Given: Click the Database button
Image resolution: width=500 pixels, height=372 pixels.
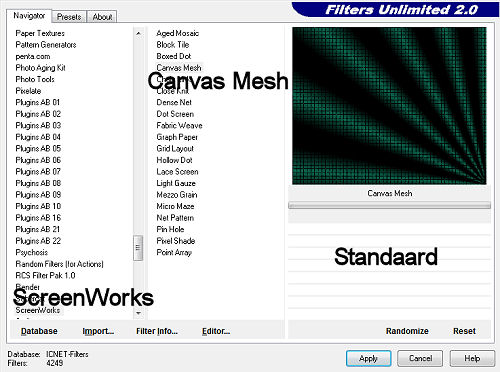Looking at the screenshot, I should point(39,331).
